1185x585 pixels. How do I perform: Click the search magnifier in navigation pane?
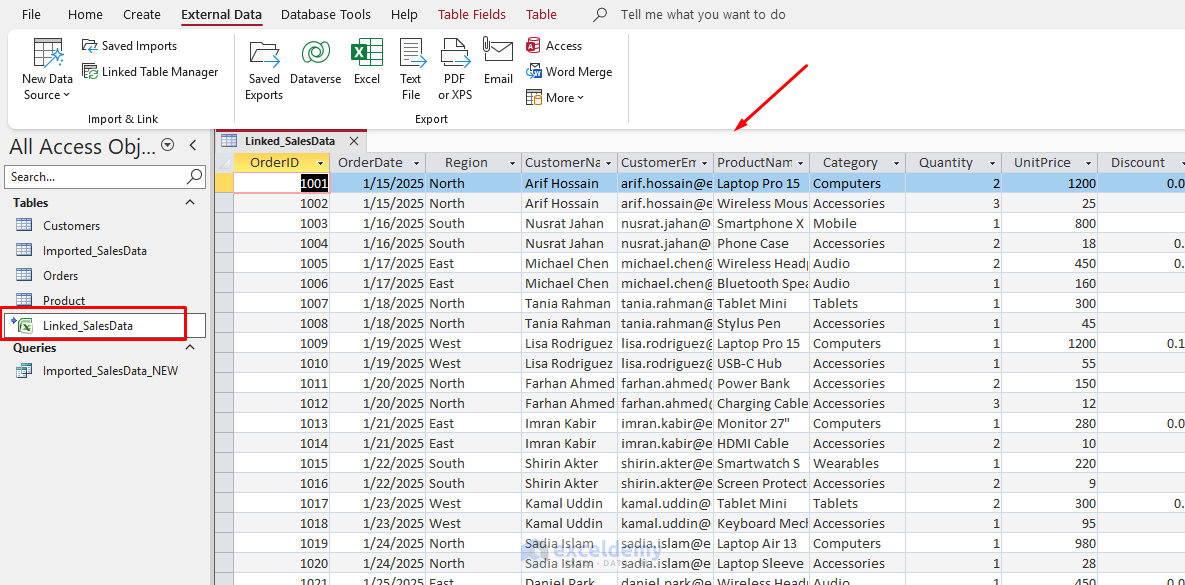coord(194,177)
